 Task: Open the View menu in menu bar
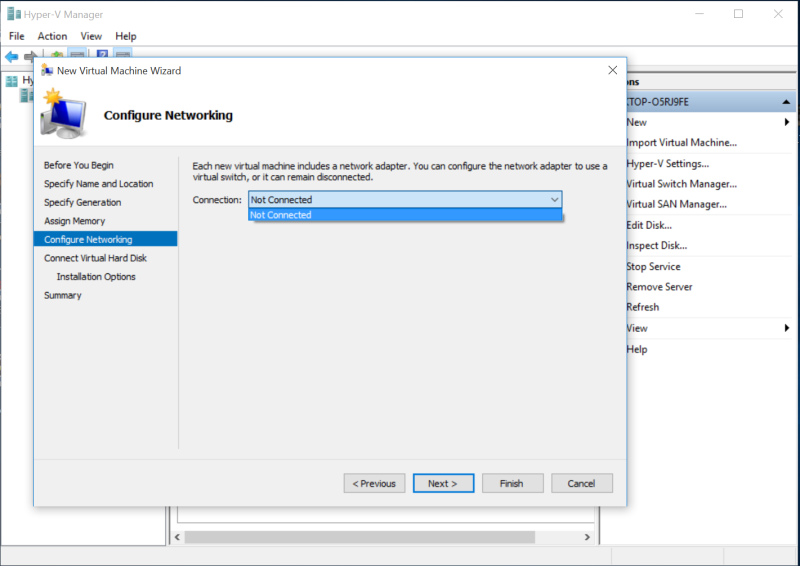coord(91,36)
